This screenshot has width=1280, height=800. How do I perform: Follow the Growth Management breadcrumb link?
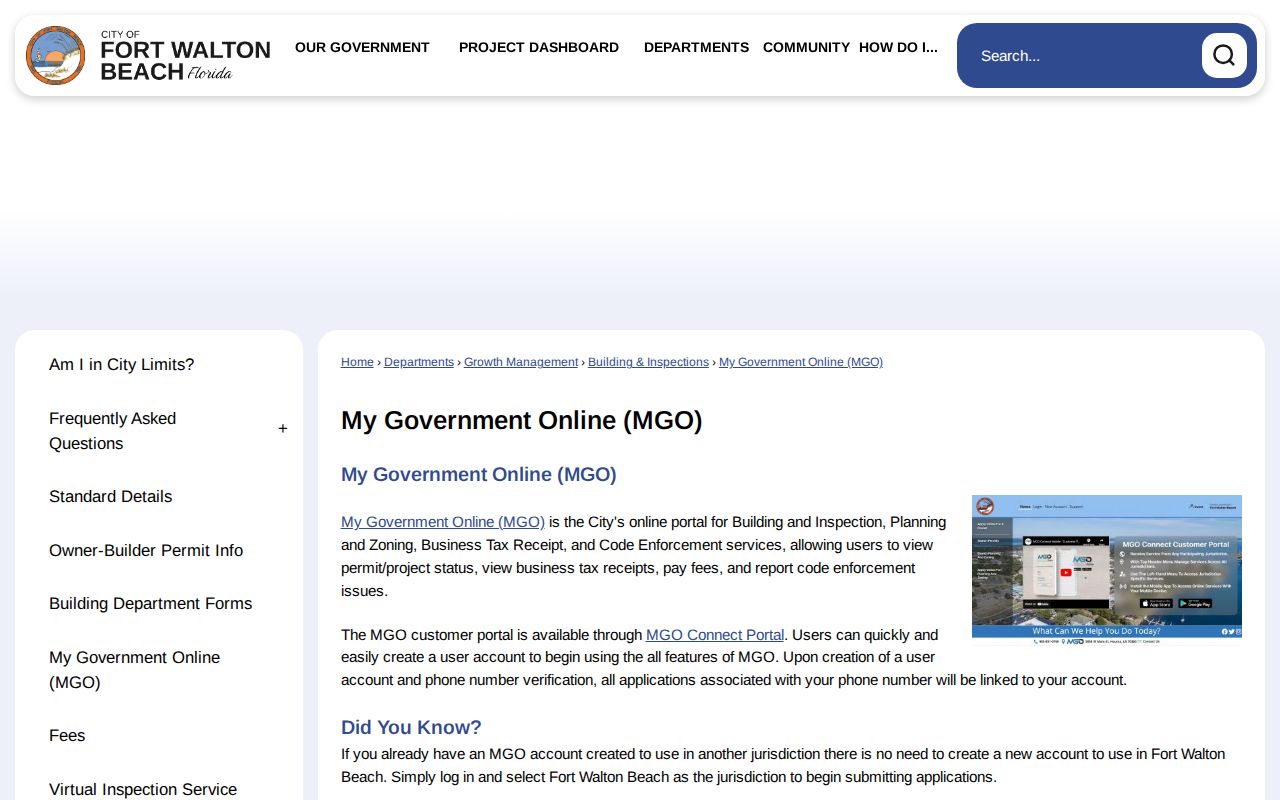521,362
